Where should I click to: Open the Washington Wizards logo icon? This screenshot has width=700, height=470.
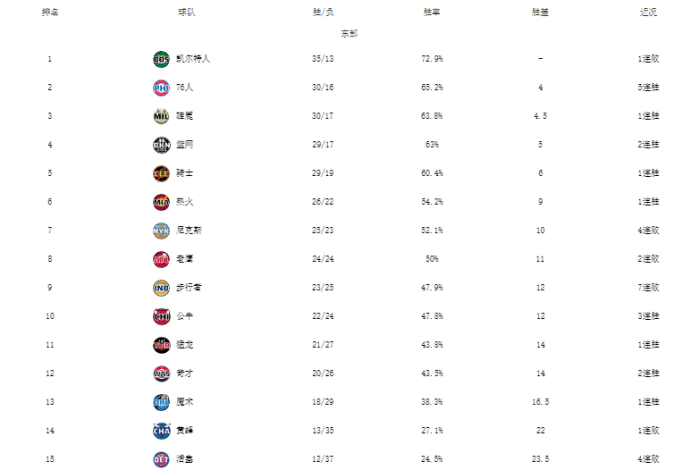click(162, 373)
